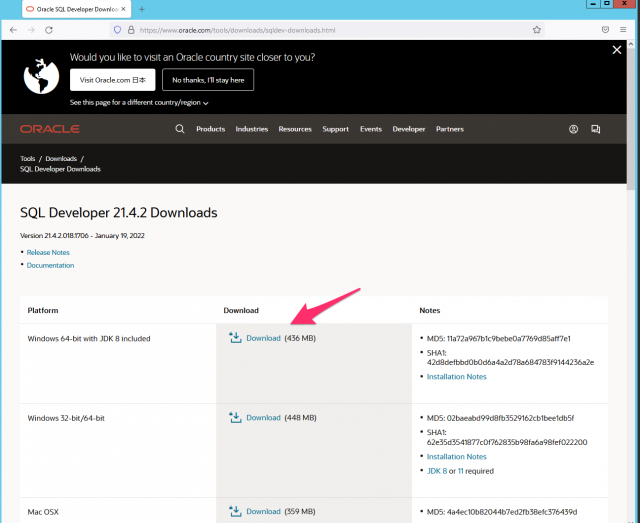The image size is (640, 523).
Task: Select 'Windows 64-bit with JDK 8 included' text
Action: (x=89, y=338)
